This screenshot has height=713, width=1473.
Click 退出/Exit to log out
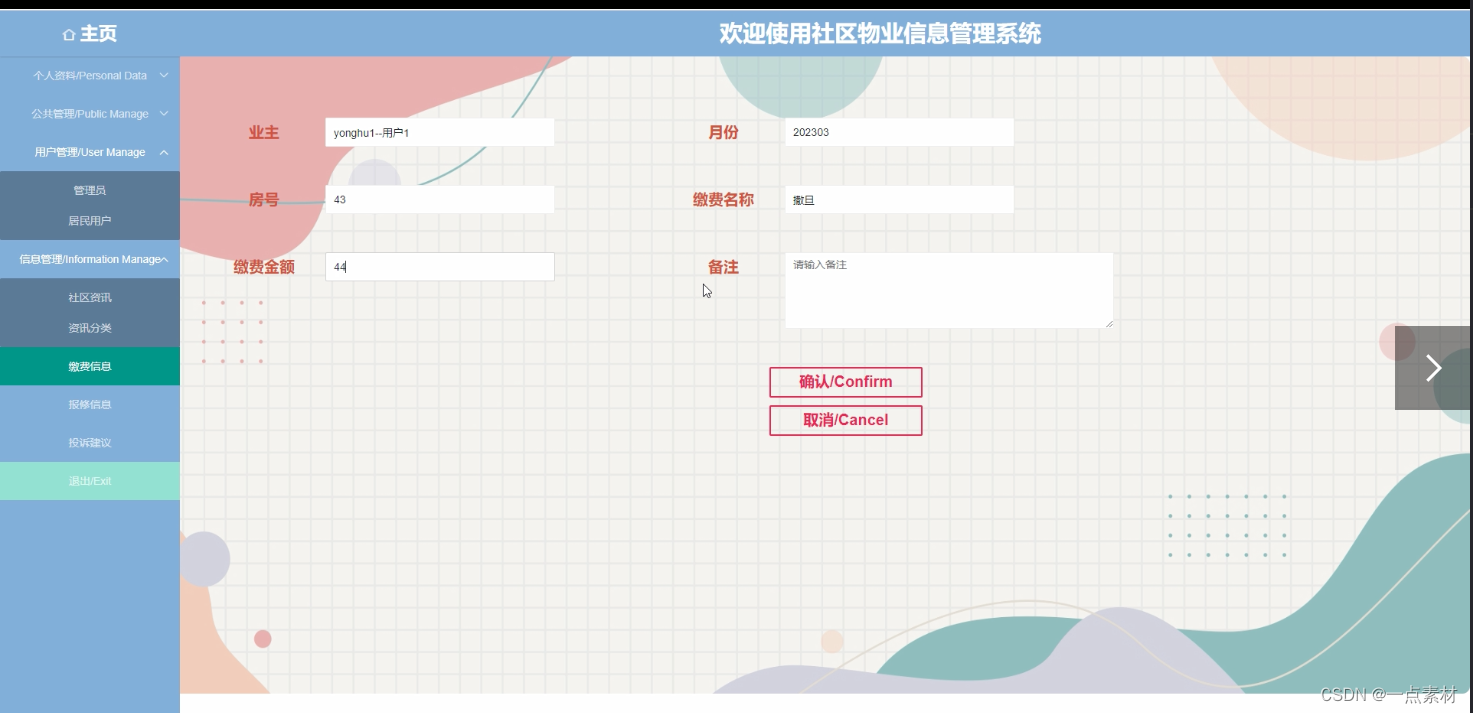tap(90, 481)
